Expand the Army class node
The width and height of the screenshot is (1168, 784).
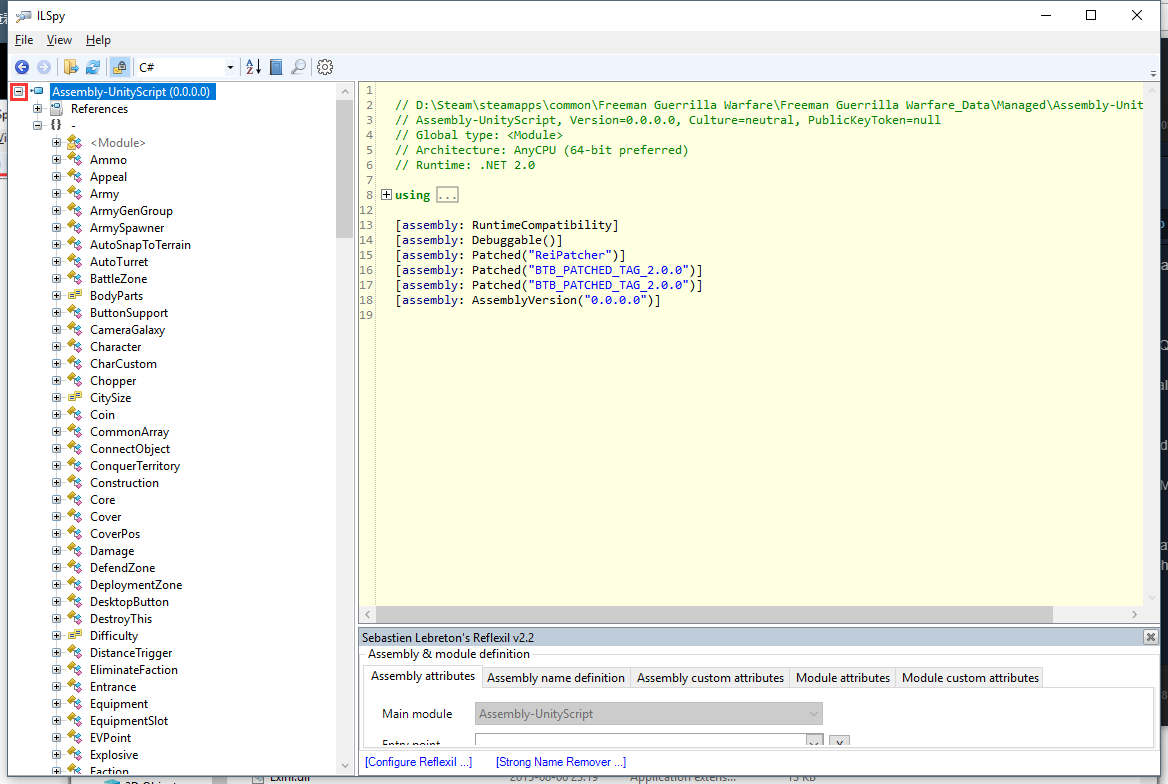tap(57, 194)
